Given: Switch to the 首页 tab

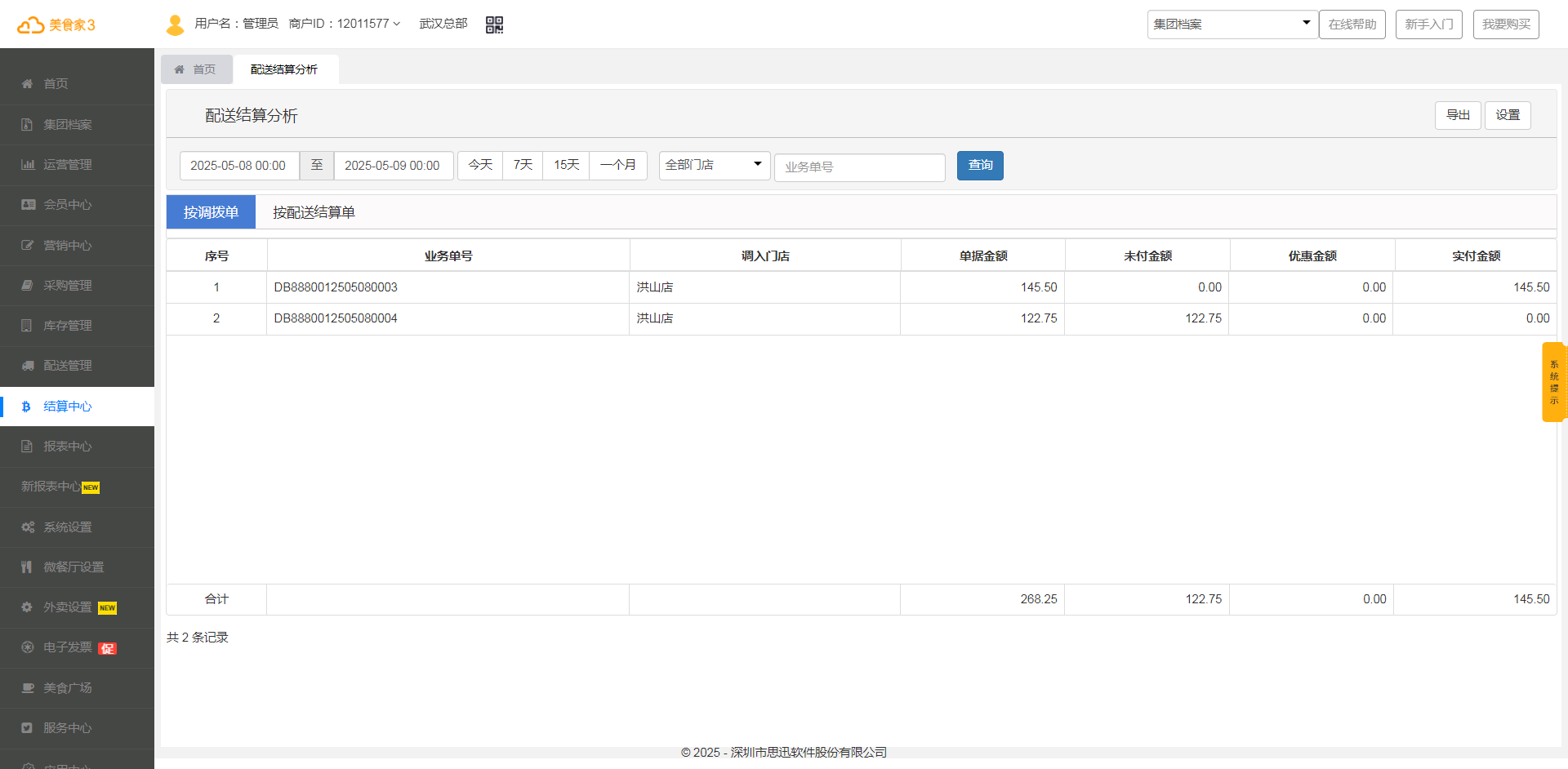Looking at the screenshot, I should pos(197,69).
